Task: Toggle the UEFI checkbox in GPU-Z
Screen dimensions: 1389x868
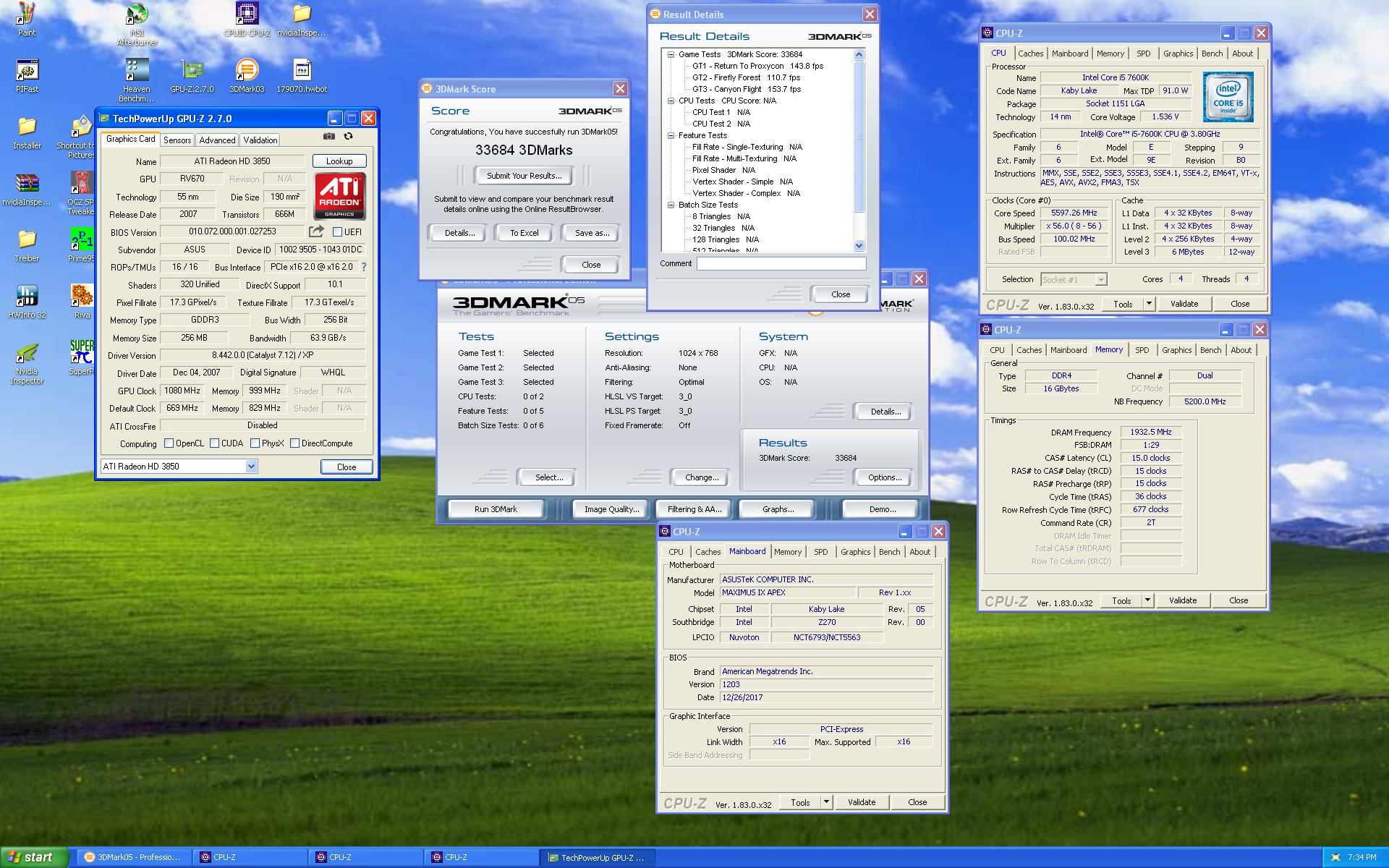Action: pyautogui.click(x=337, y=232)
